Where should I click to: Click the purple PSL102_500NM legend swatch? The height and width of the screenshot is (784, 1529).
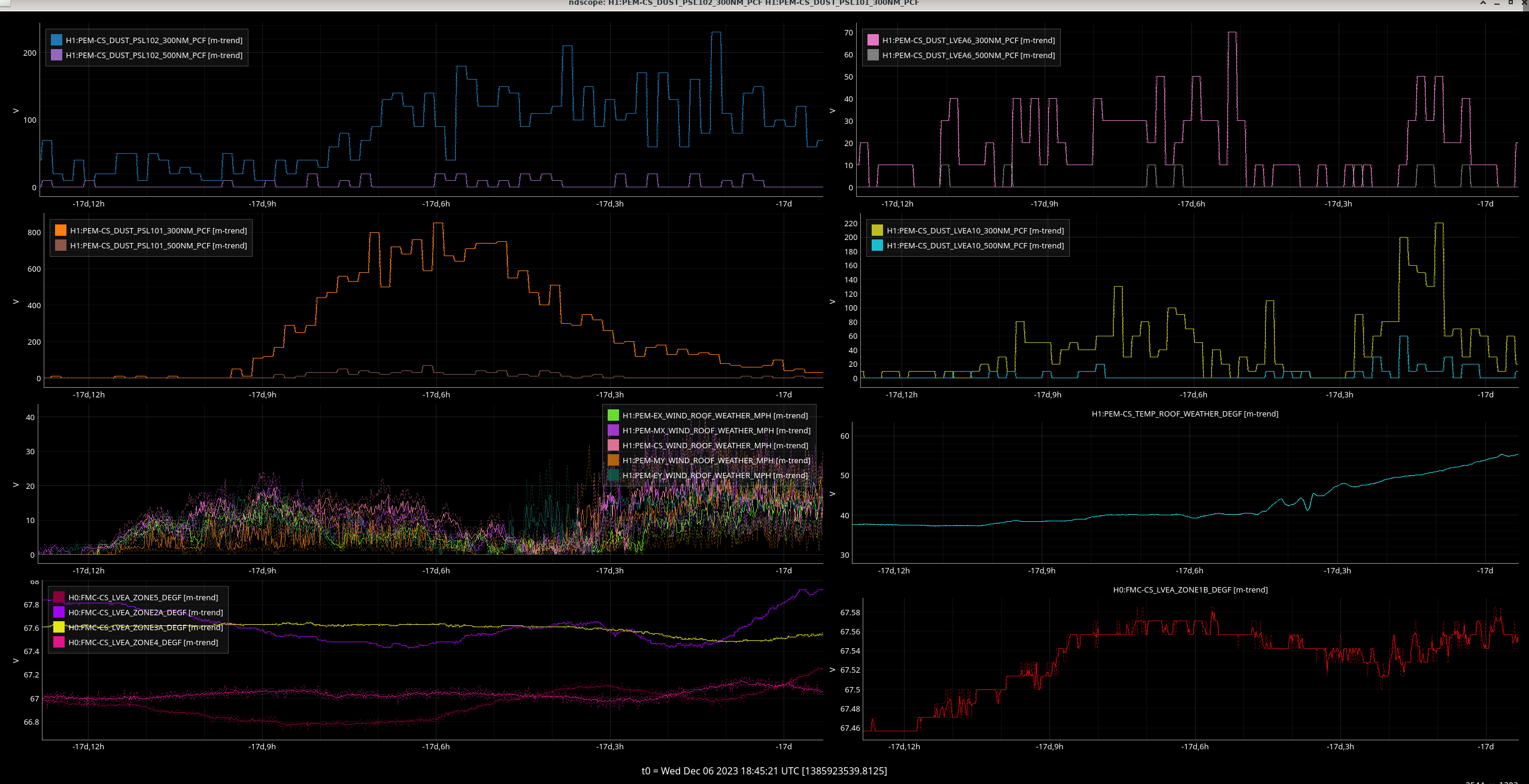pos(57,55)
